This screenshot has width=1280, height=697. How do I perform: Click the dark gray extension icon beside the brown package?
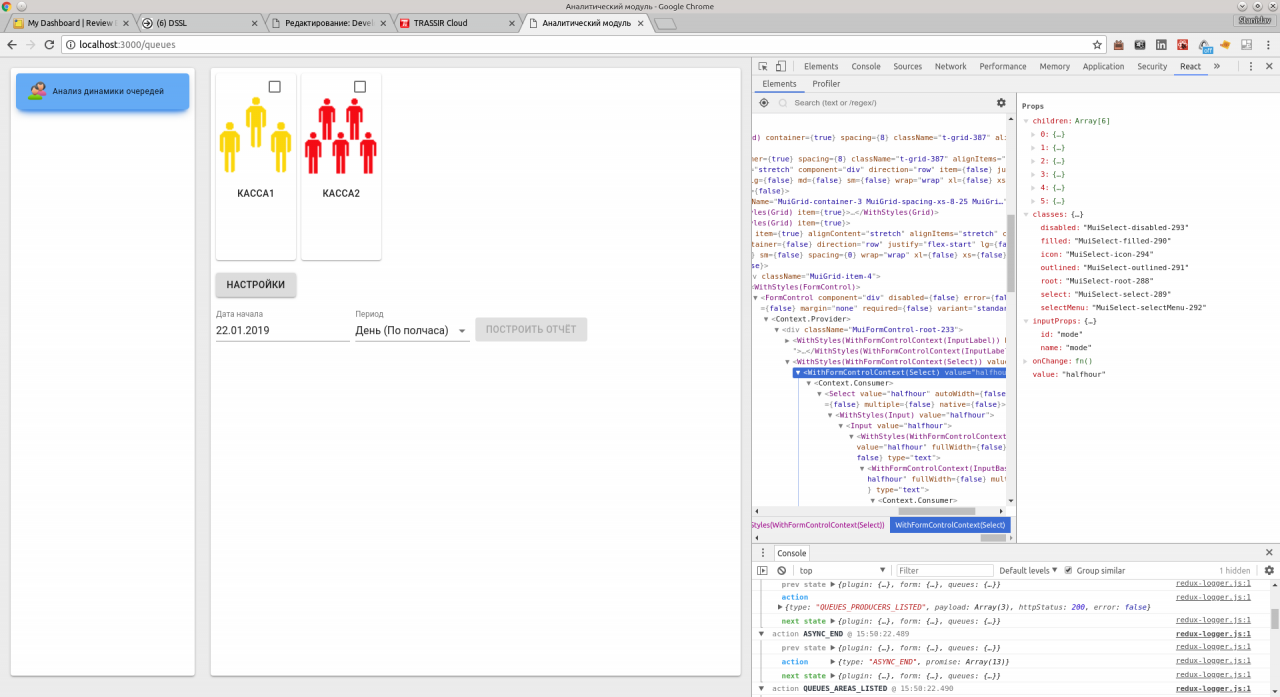(x=1140, y=45)
